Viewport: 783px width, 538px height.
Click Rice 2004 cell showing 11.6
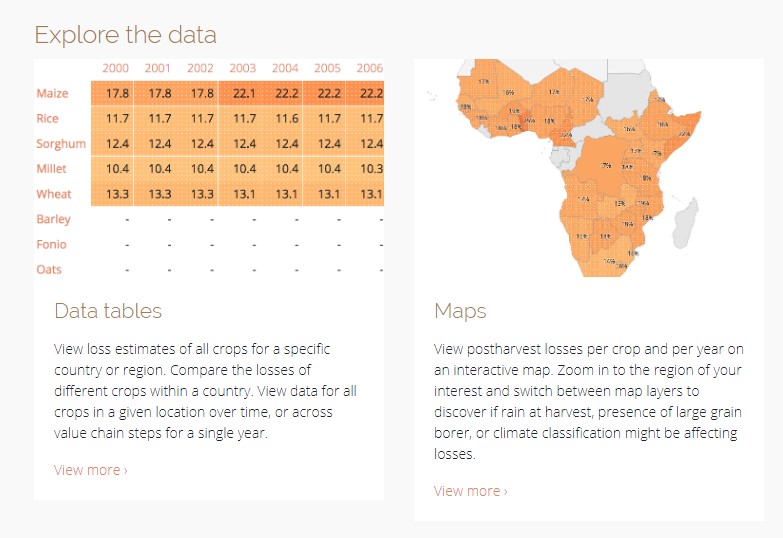click(x=285, y=119)
